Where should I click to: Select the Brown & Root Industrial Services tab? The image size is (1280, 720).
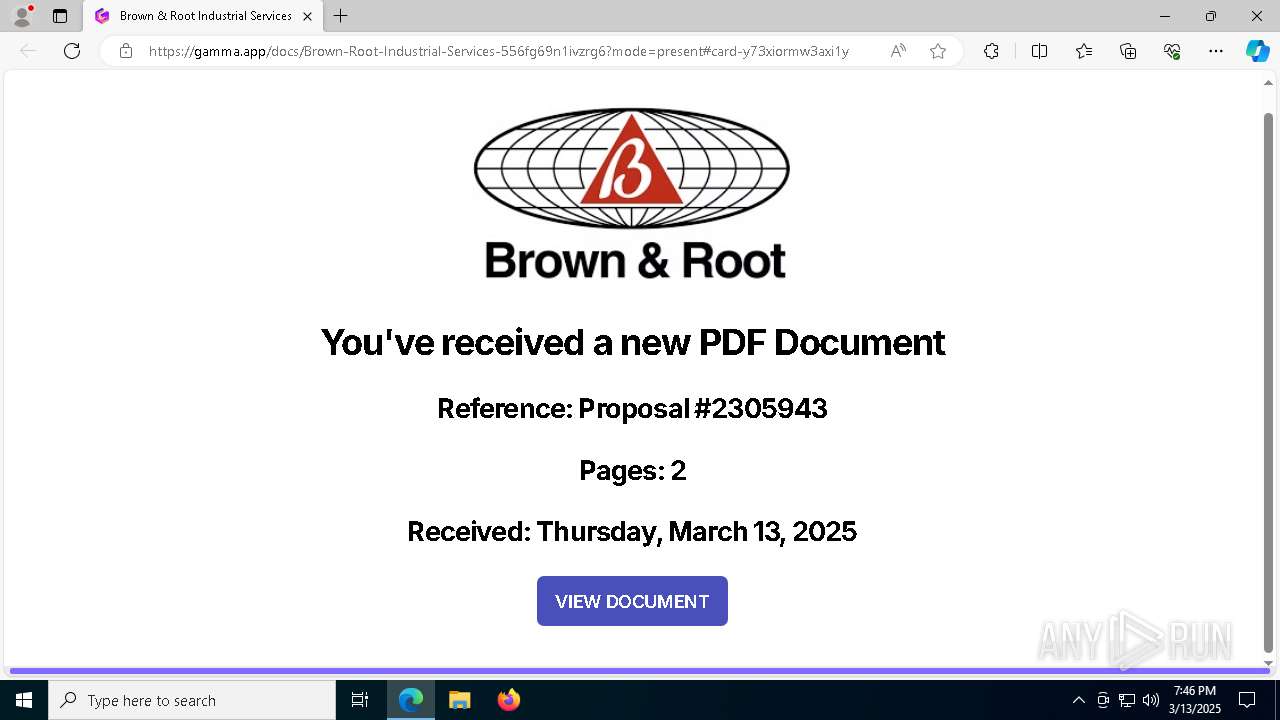coord(203,16)
